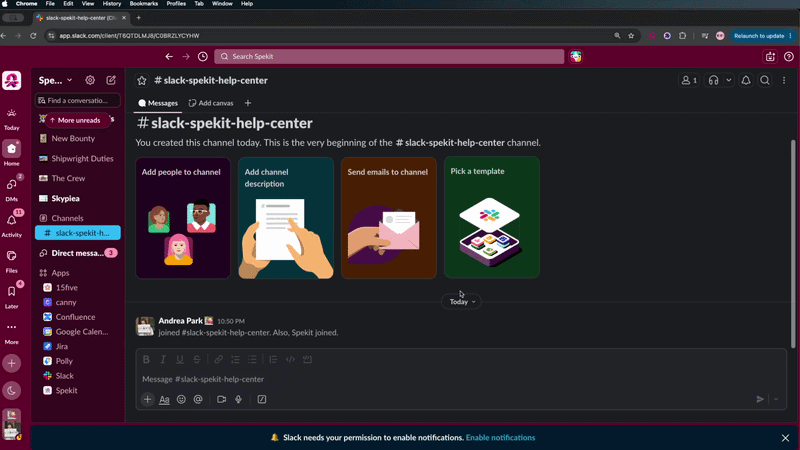This screenshot has width=800, height=450.
Task: Open Home in left rail
Action: [11, 154]
